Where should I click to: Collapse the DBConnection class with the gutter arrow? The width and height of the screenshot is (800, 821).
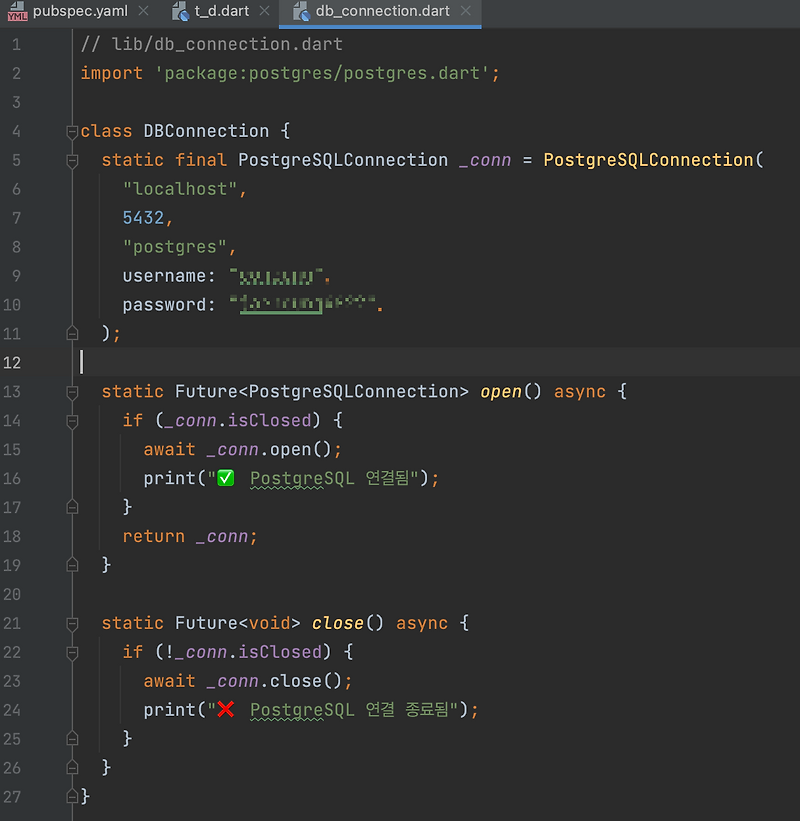(71, 130)
